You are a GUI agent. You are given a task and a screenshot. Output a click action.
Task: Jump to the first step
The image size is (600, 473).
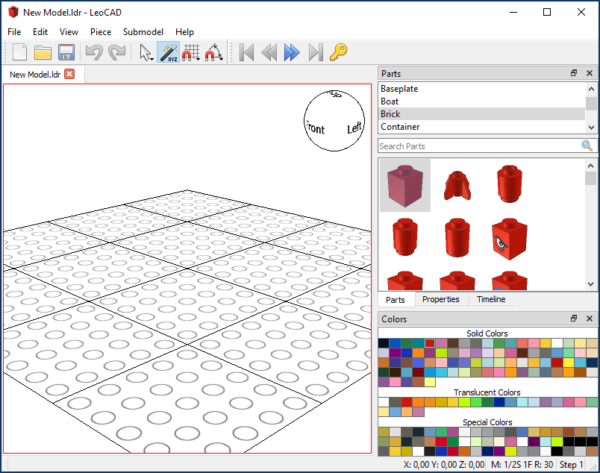pos(246,52)
